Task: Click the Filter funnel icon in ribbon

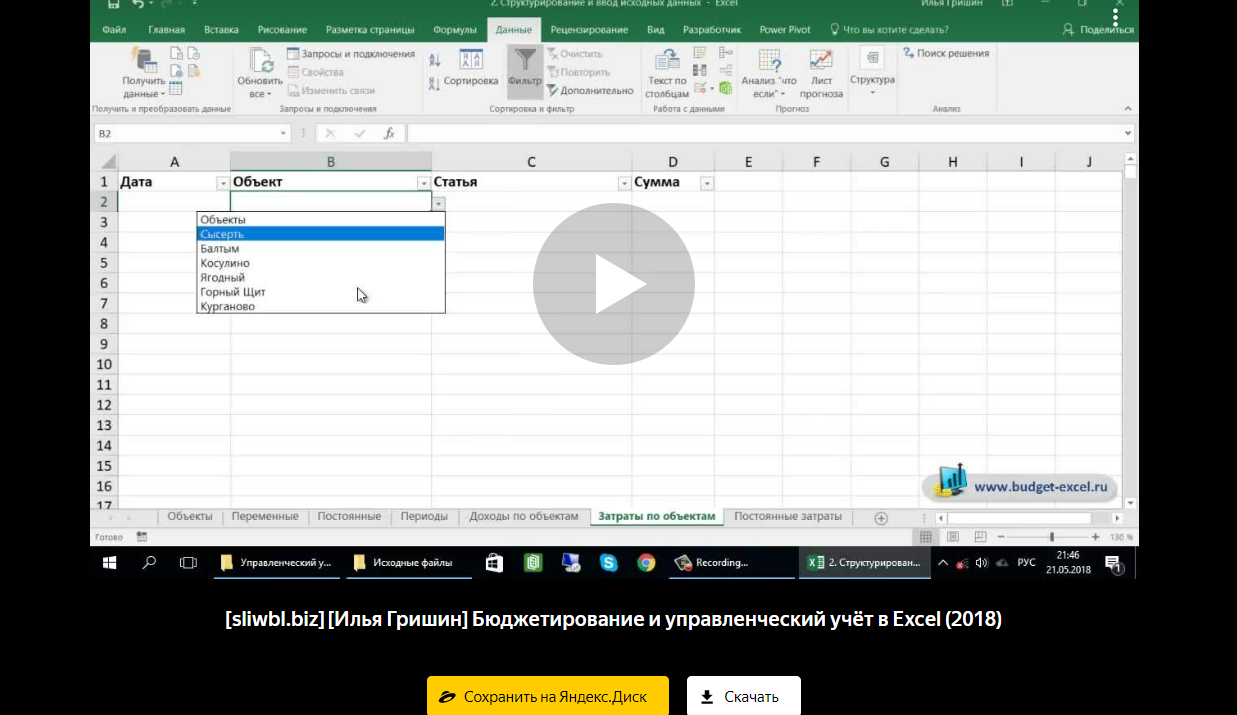Action: 524,62
